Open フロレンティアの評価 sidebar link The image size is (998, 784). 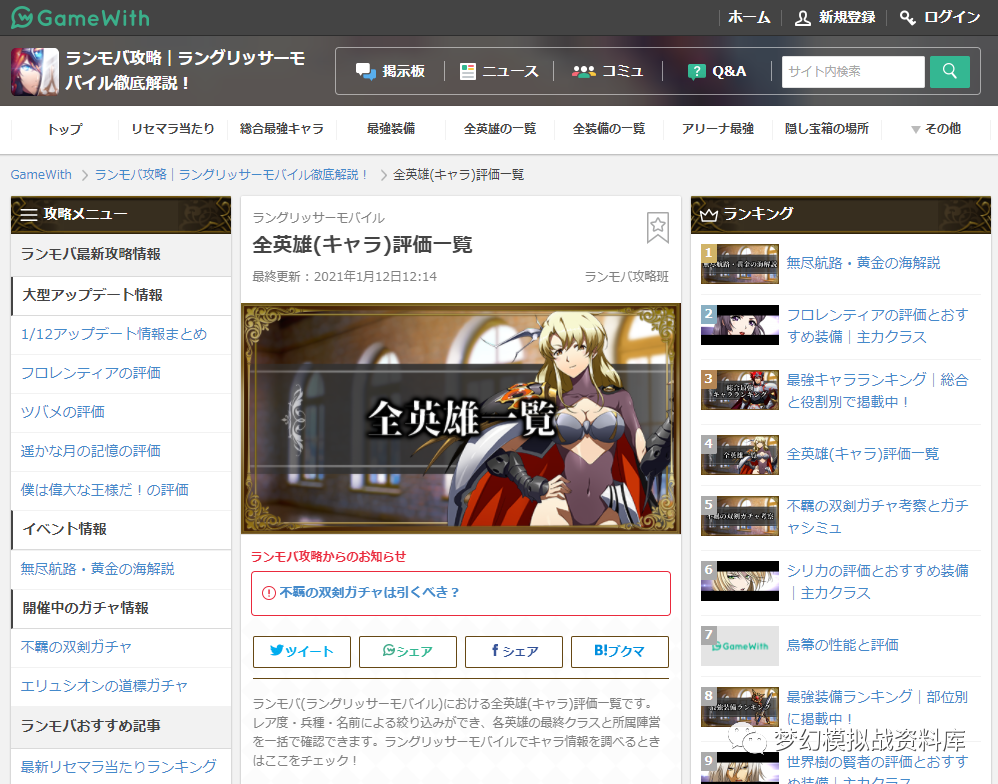(90, 373)
